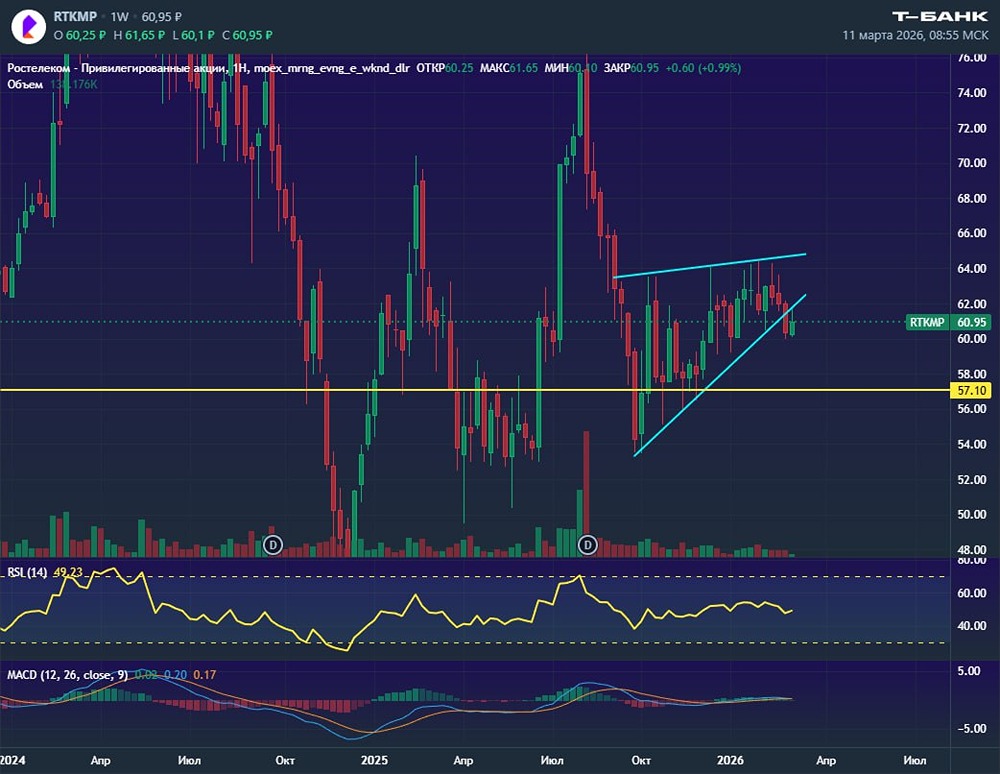1000x774 pixels.
Task: Click the 1W timeframe label
Action: pyautogui.click(x=119, y=17)
